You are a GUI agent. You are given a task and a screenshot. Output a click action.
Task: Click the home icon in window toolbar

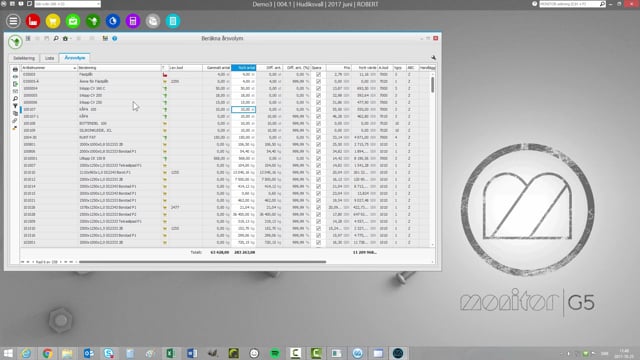(65, 38)
